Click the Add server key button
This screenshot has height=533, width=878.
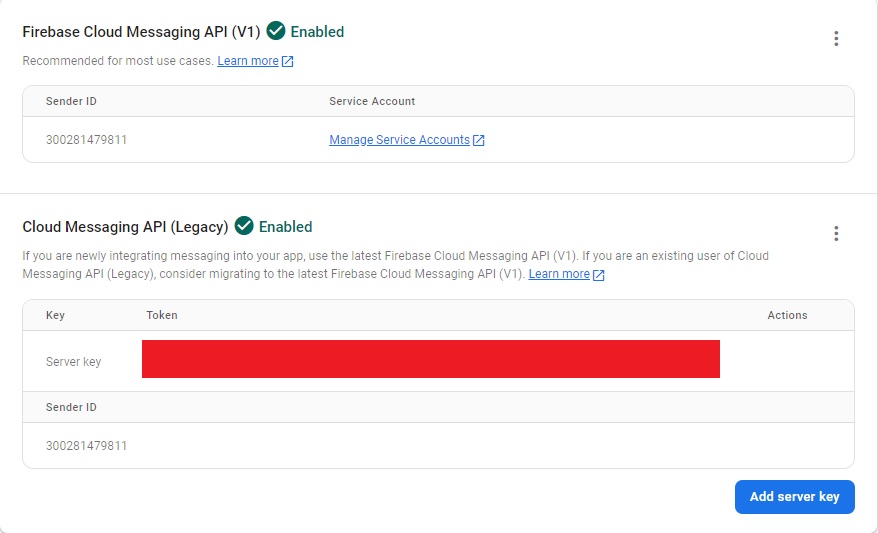pyautogui.click(x=795, y=497)
